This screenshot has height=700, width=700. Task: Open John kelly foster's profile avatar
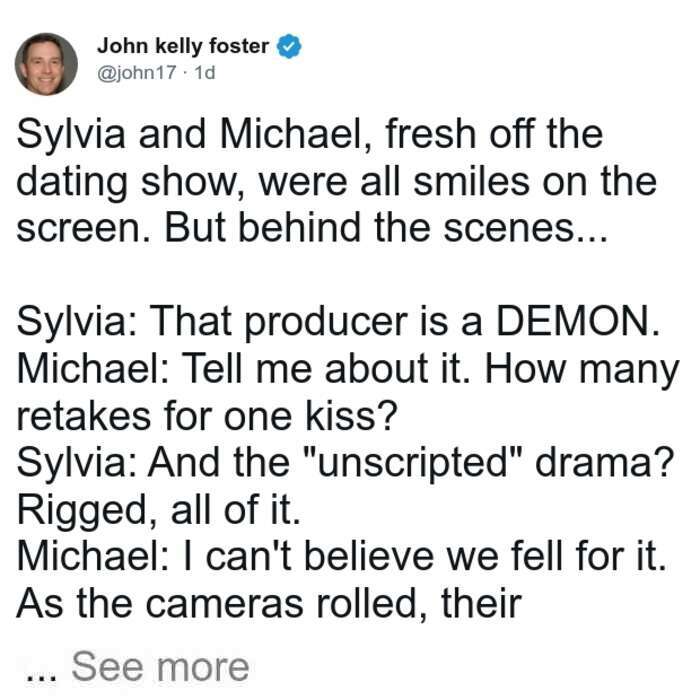pyautogui.click(x=46, y=64)
